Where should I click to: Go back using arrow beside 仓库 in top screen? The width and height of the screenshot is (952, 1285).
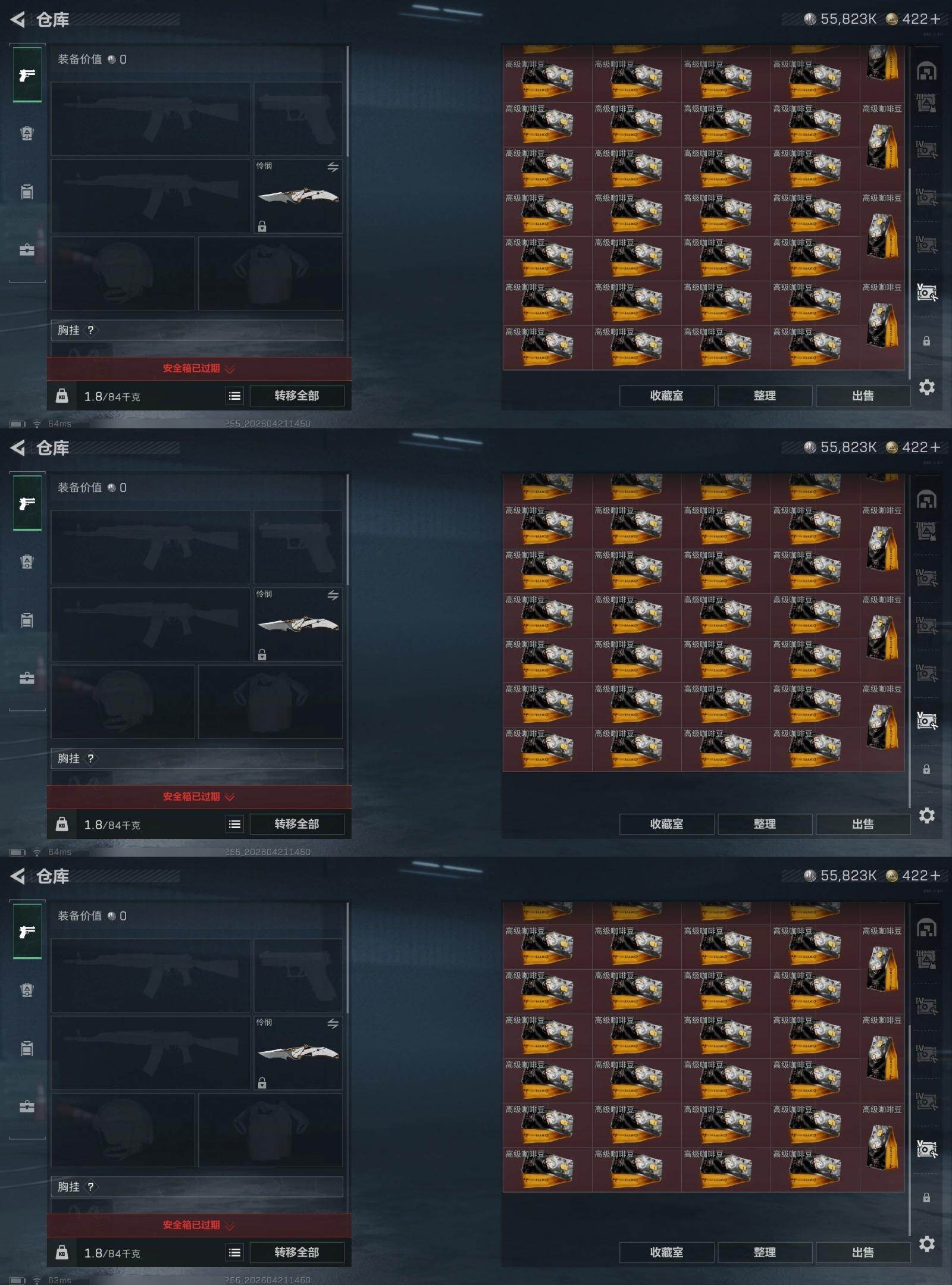17,20
